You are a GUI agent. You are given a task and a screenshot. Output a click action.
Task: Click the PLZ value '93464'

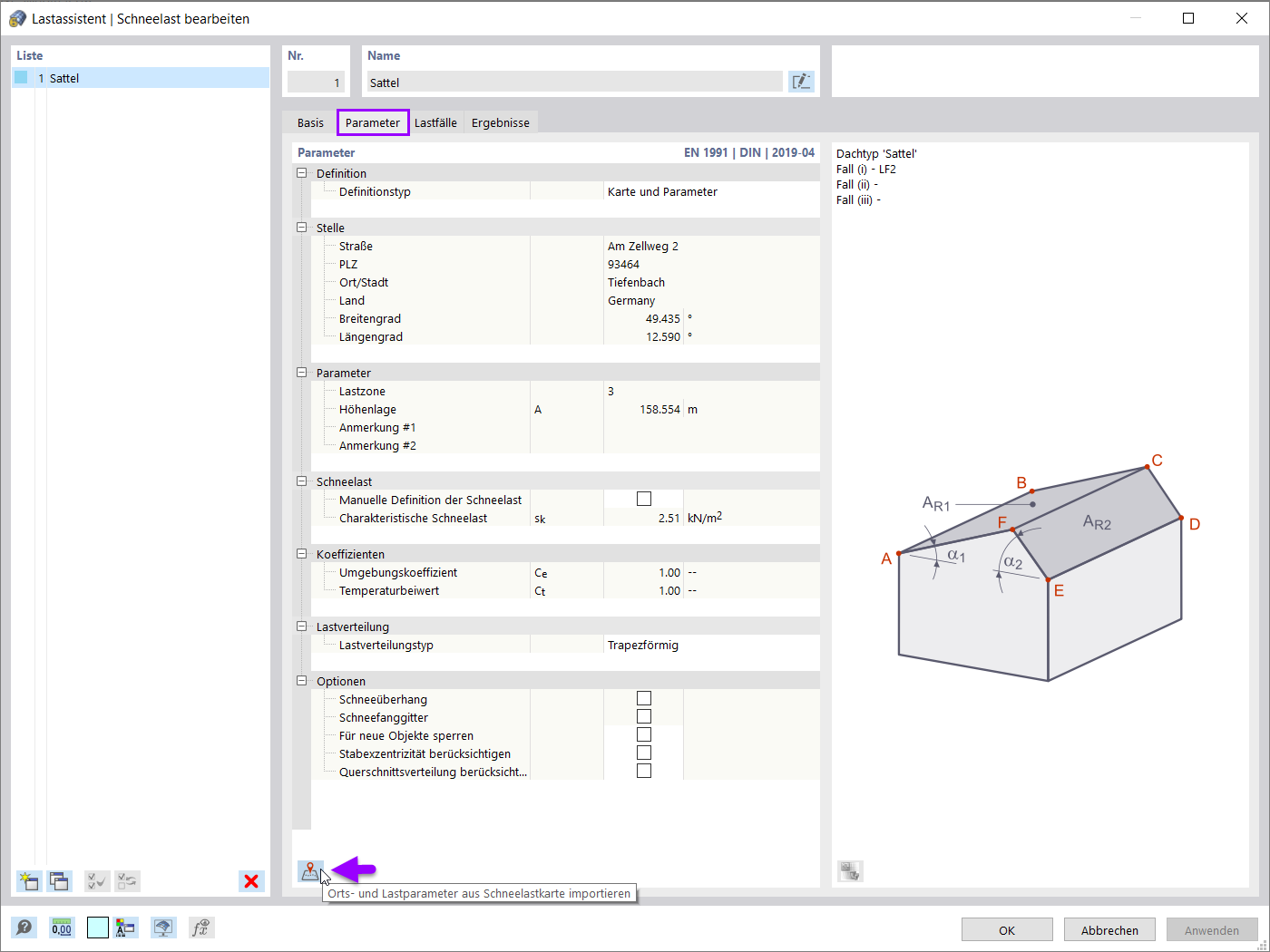[623, 264]
